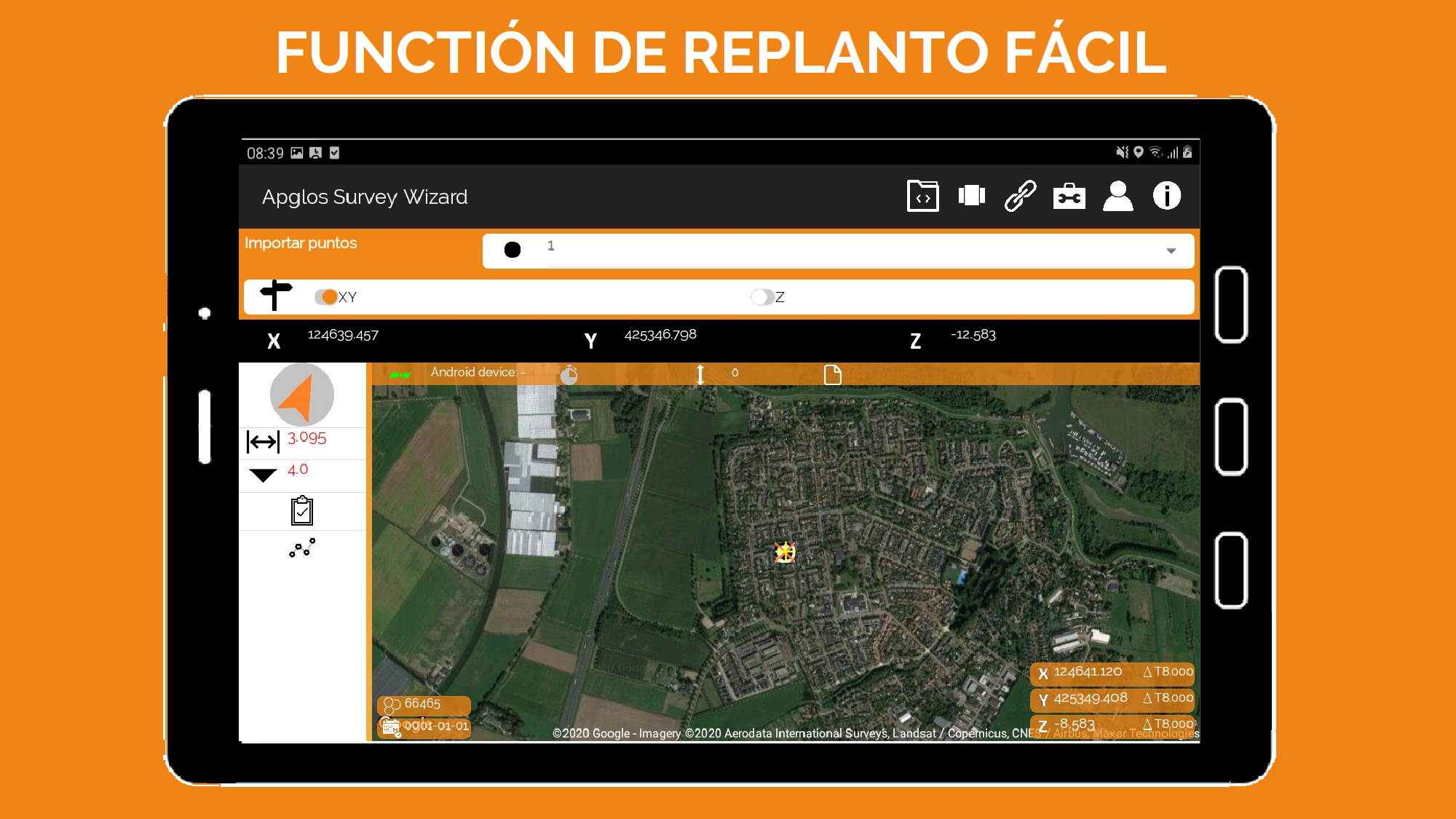This screenshot has width=1456, height=819.
Task: Open the user profile icon
Action: coord(1118,196)
